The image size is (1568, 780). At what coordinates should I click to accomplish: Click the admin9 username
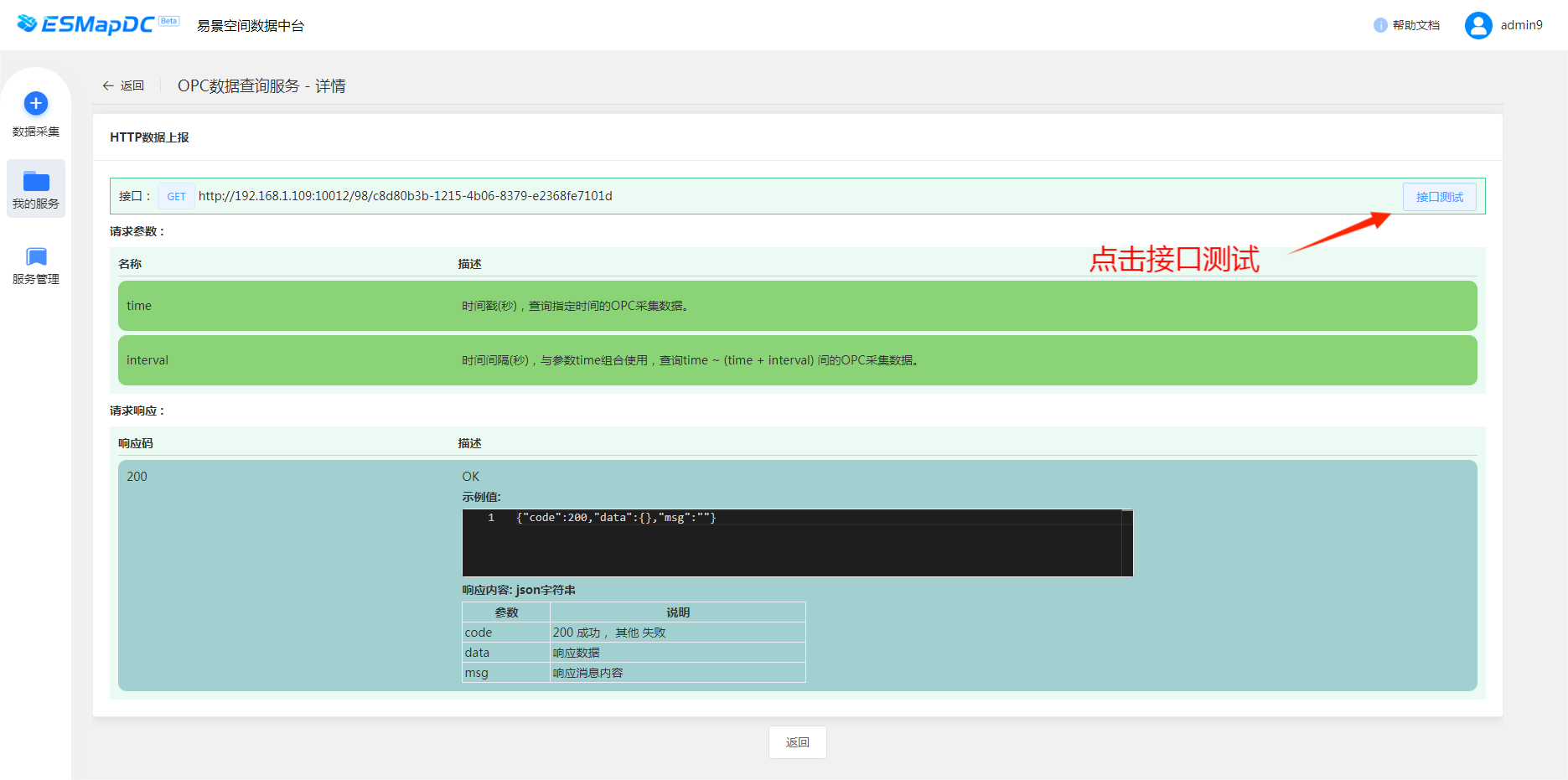[1521, 25]
